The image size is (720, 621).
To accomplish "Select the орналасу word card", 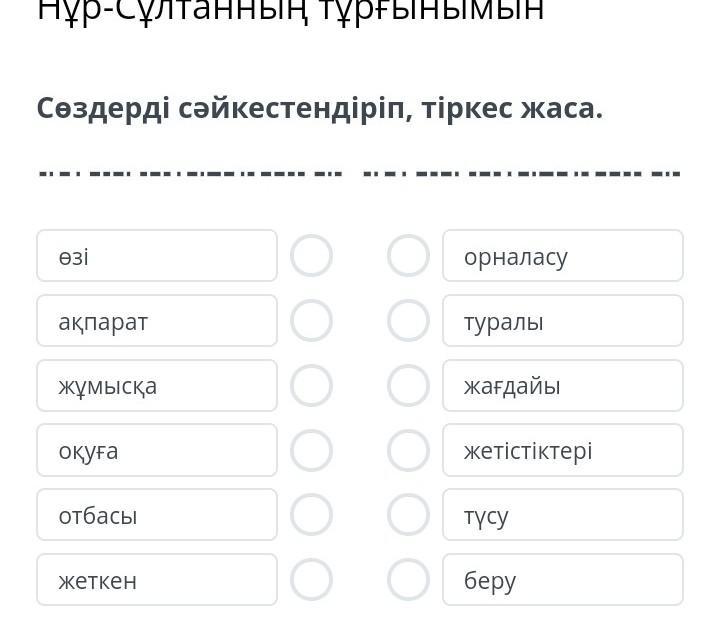I will click(563, 256).
